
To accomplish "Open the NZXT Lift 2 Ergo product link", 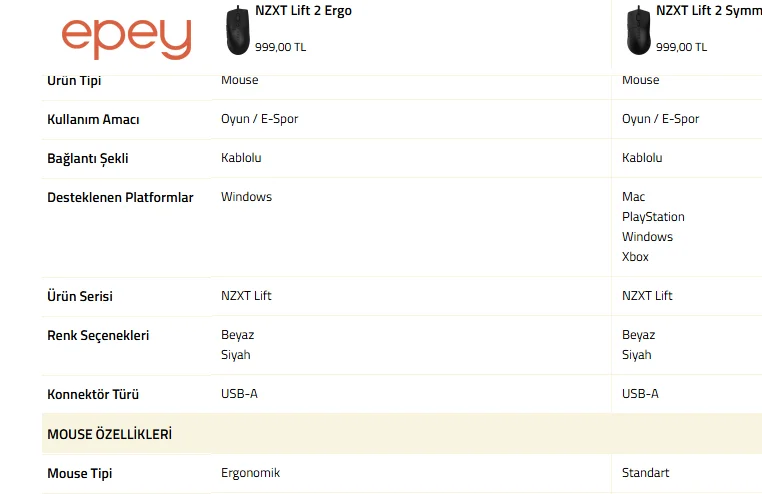I will tap(303, 11).
